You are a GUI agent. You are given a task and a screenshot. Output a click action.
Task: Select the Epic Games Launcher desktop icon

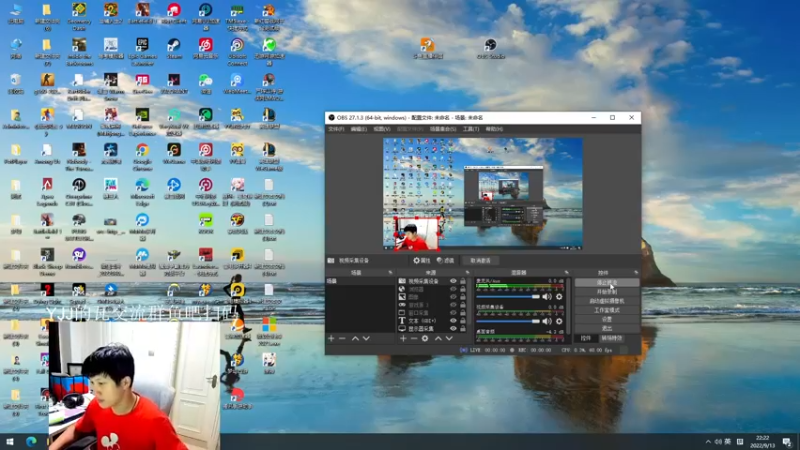(x=142, y=52)
